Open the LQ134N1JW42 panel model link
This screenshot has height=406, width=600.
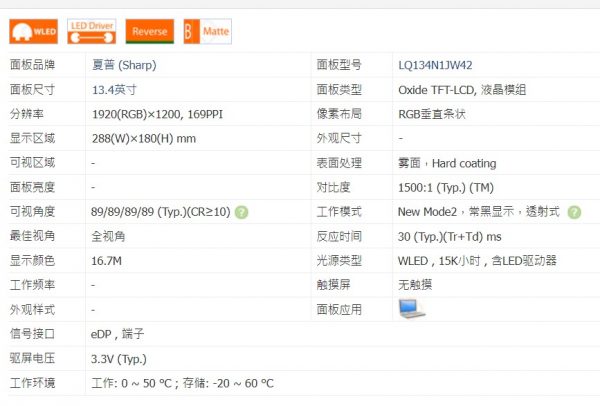[x=435, y=65]
